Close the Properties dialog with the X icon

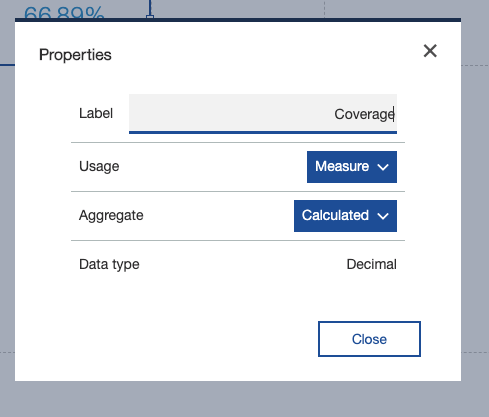pyautogui.click(x=430, y=51)
